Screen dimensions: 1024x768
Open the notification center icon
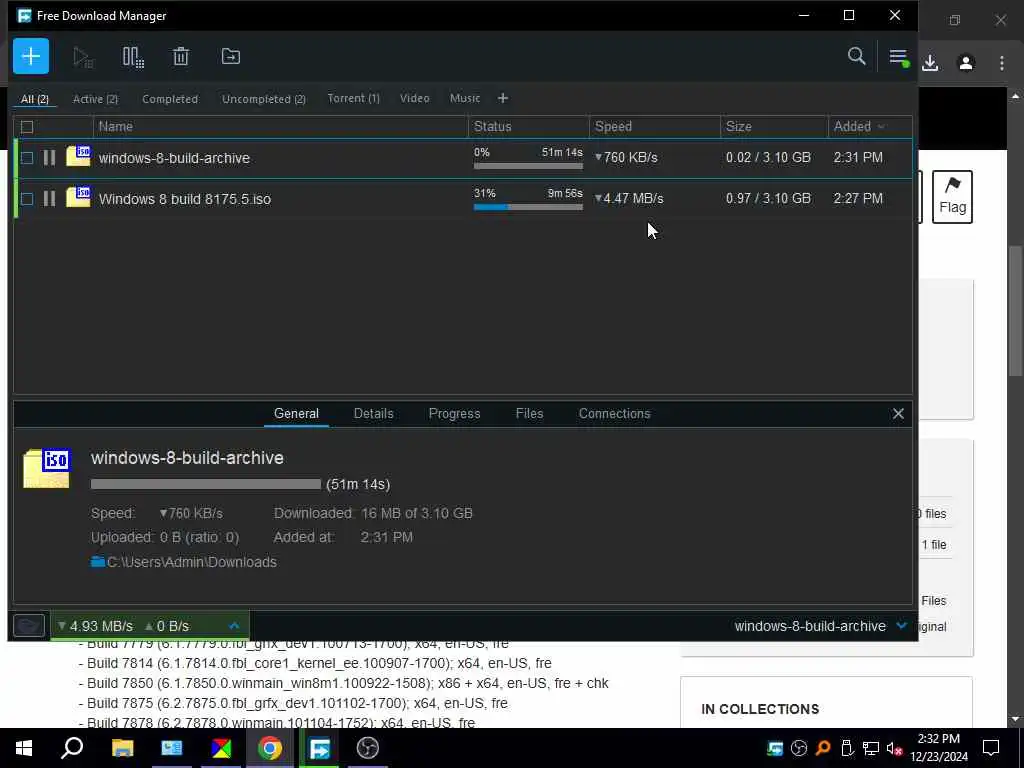pyautogui.click(x=991, y=748)
